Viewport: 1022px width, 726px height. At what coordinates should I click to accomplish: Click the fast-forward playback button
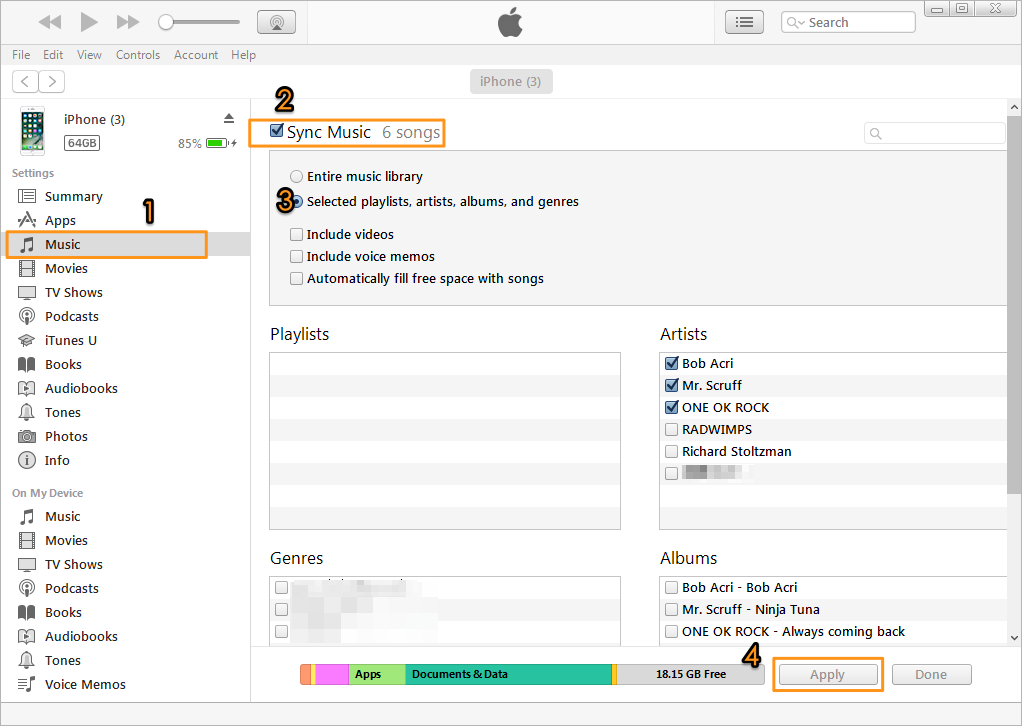128,22
